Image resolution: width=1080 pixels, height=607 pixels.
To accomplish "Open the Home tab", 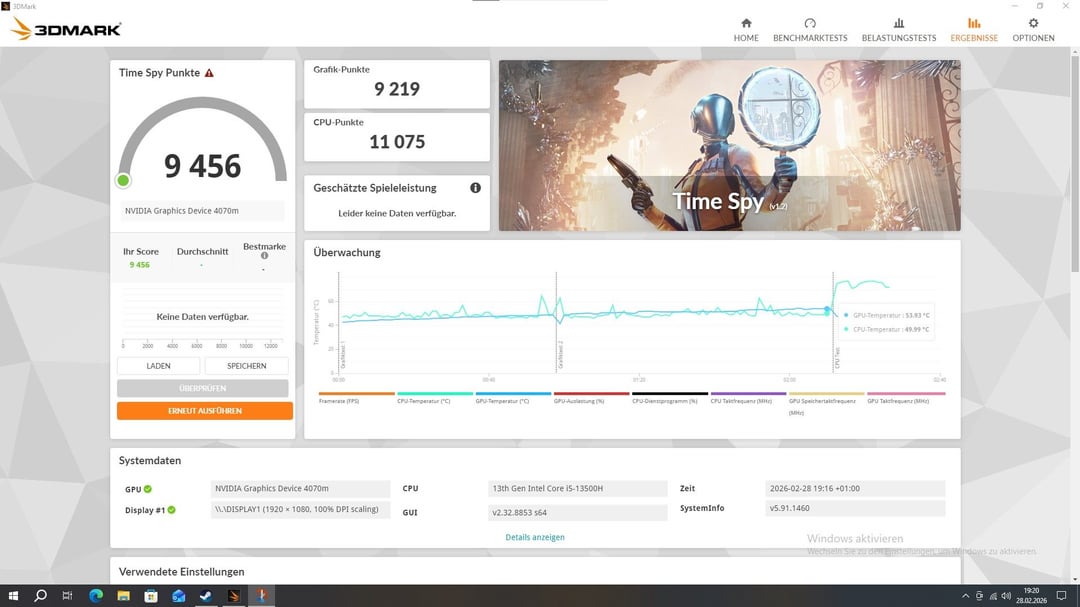I will tap(746, 30).
